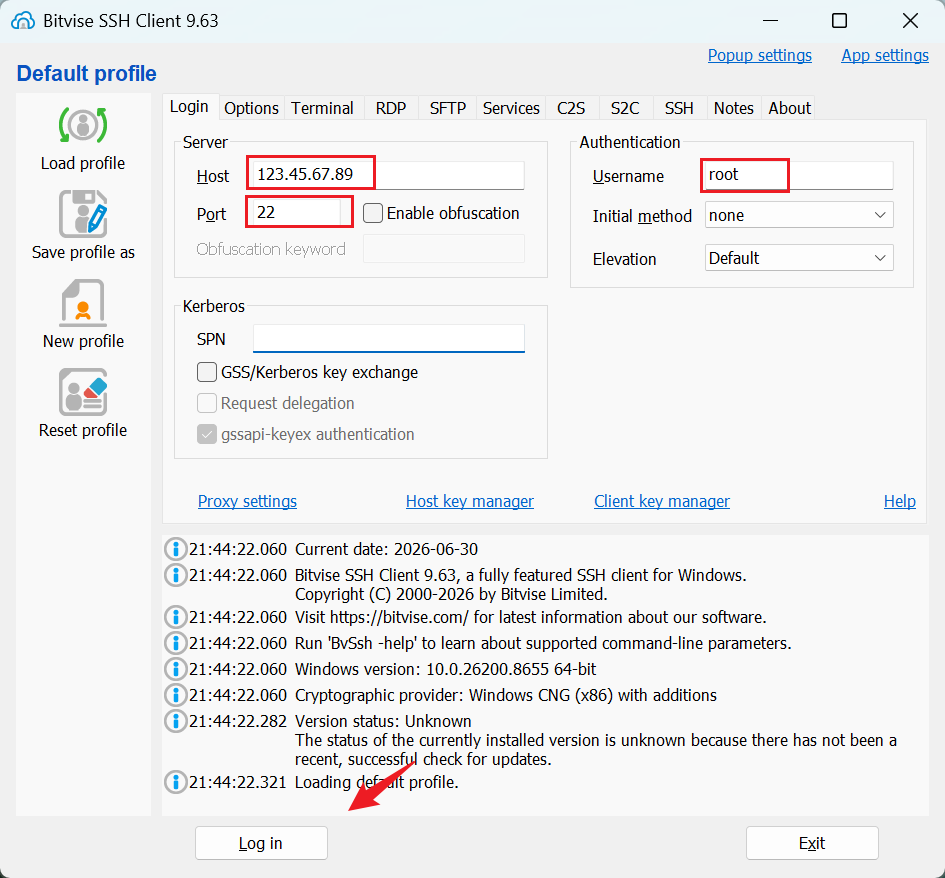Click the New profile icon
The height and width of the screenshot is (878, 945).
pyautogui.click(x=83, y=303)
